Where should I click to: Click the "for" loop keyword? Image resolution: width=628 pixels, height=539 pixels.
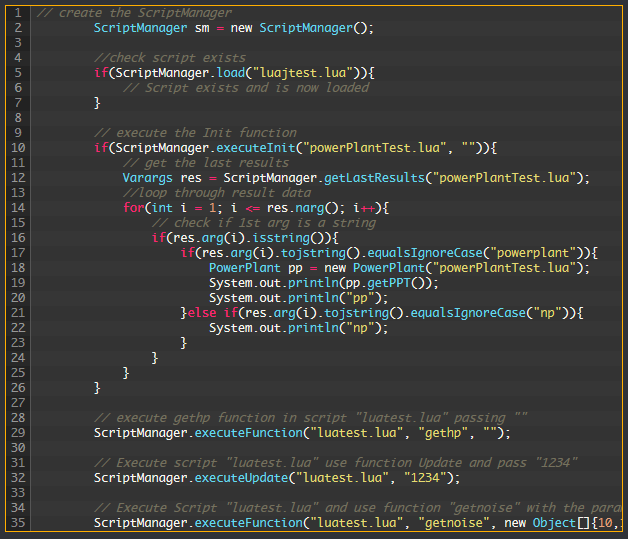(134, 208)
